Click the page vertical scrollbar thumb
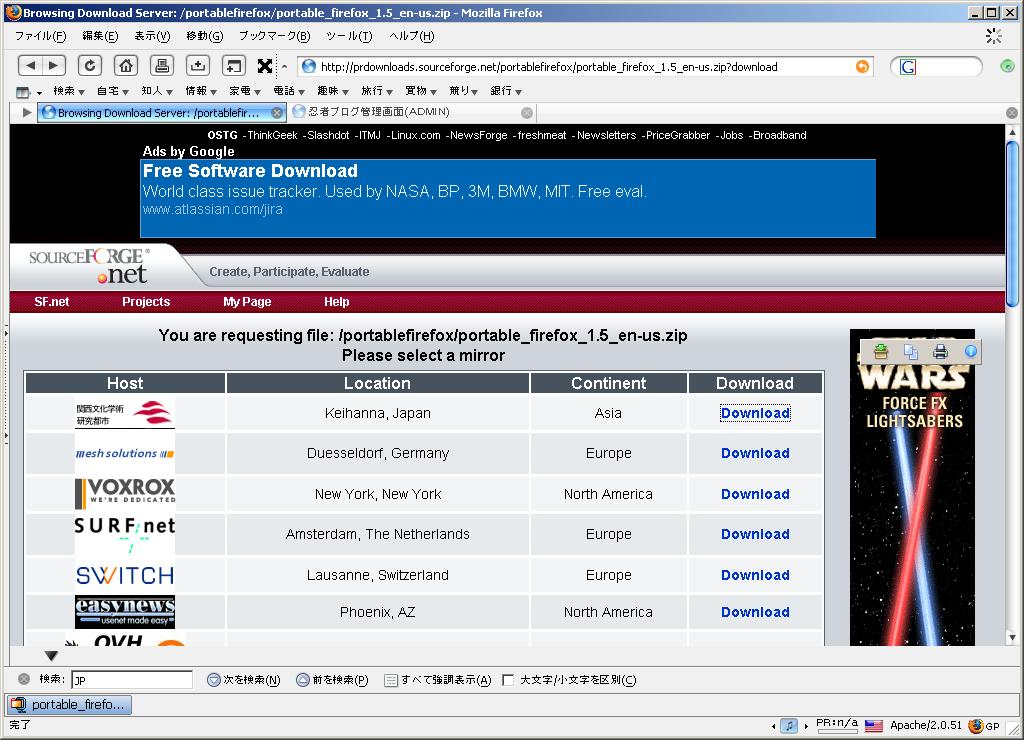The width and height of the screenshot is (1024, 740). point(1012,222)
